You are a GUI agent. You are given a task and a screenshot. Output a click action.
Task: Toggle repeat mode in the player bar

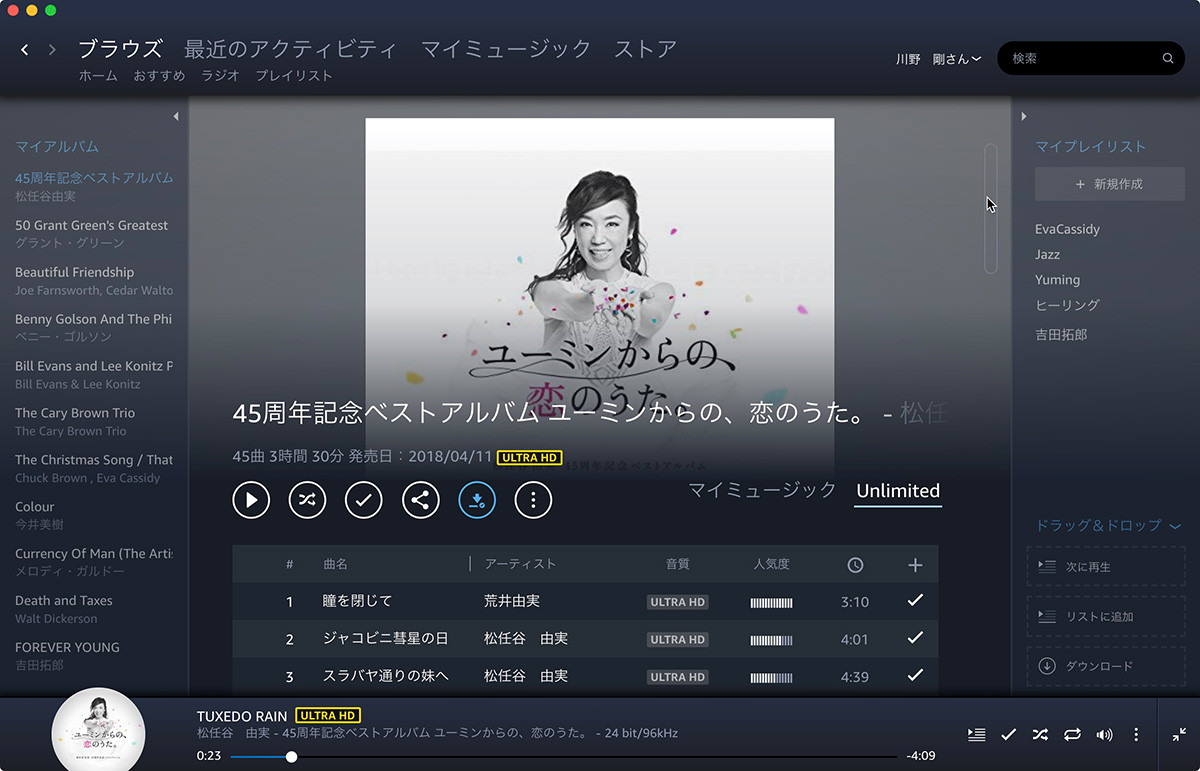coord(1072,735)
